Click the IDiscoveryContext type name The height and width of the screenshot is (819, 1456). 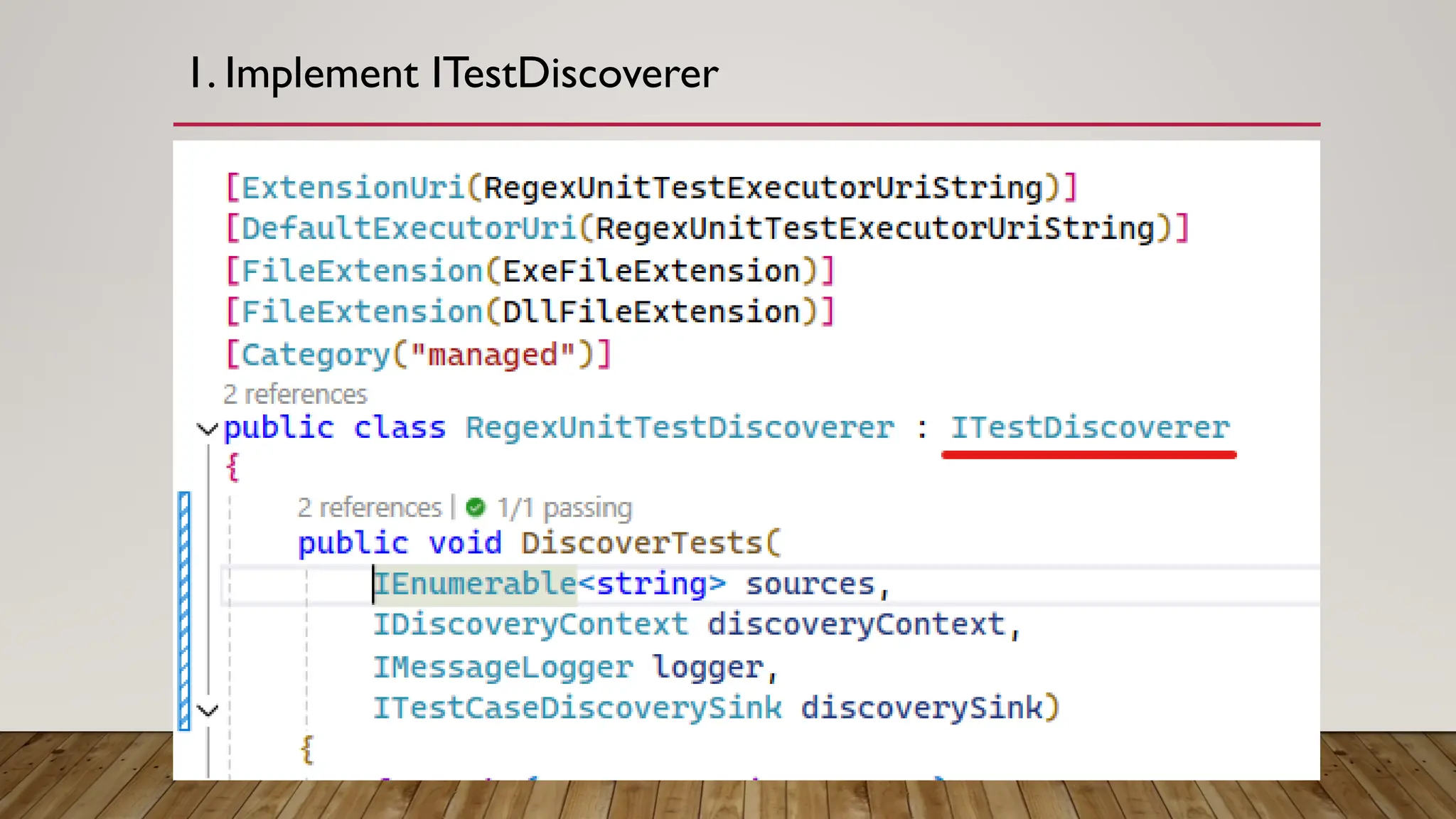coord(531,624)
